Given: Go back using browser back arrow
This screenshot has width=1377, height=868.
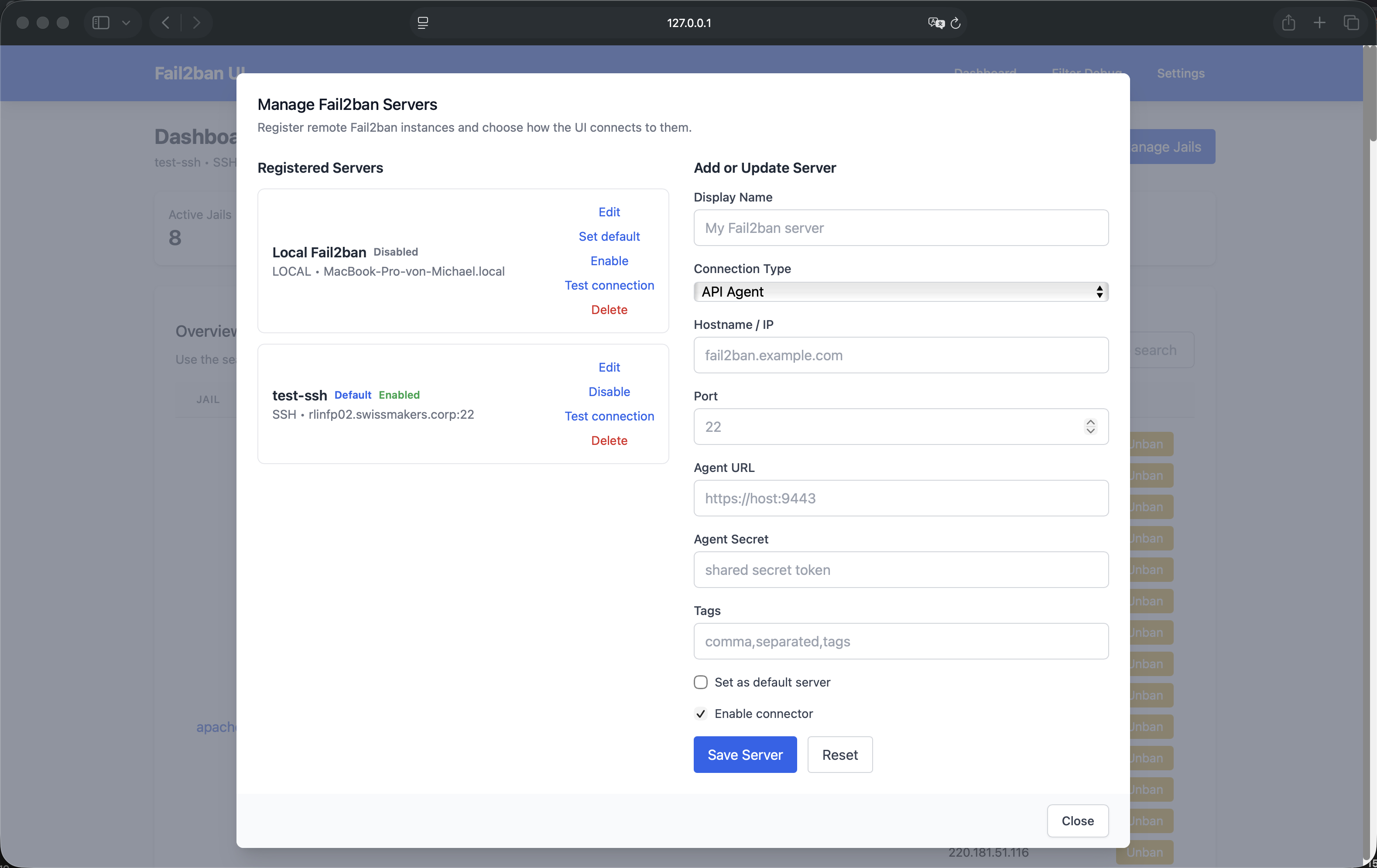Looking at the screenshot, I should tap(166, 22).
